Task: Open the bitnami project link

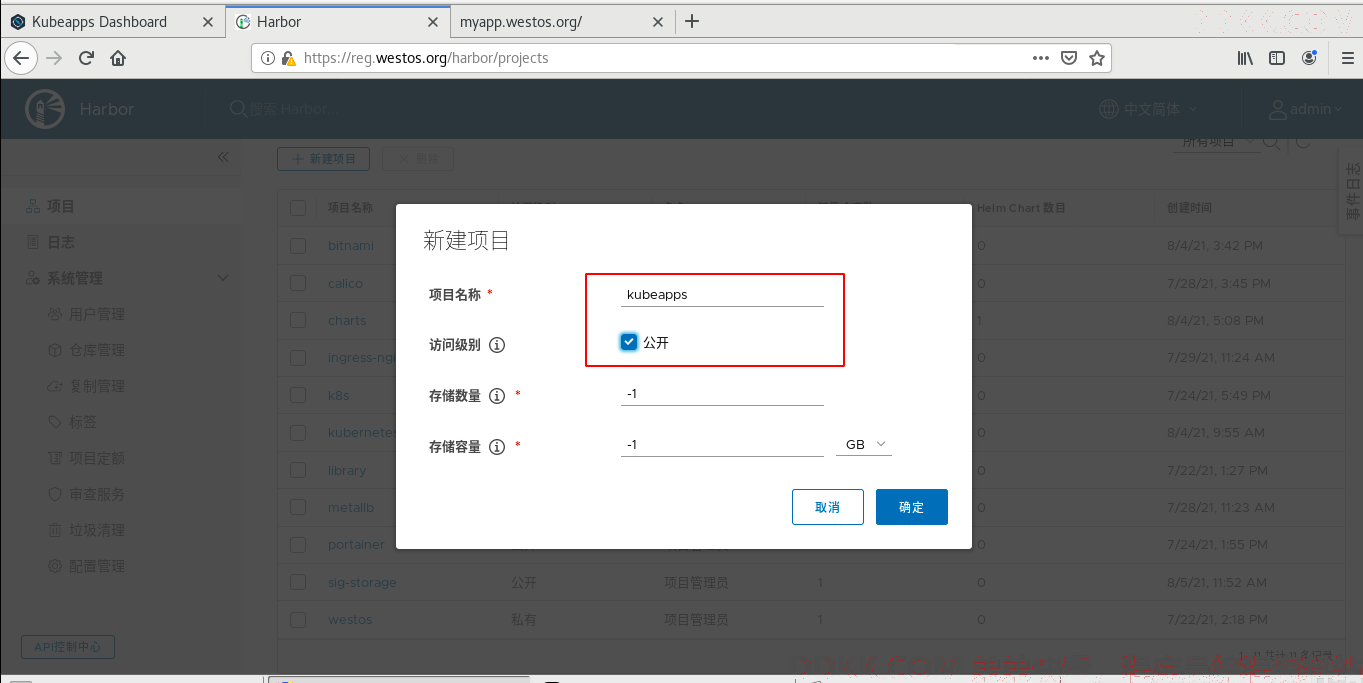Action: point(351,246)
